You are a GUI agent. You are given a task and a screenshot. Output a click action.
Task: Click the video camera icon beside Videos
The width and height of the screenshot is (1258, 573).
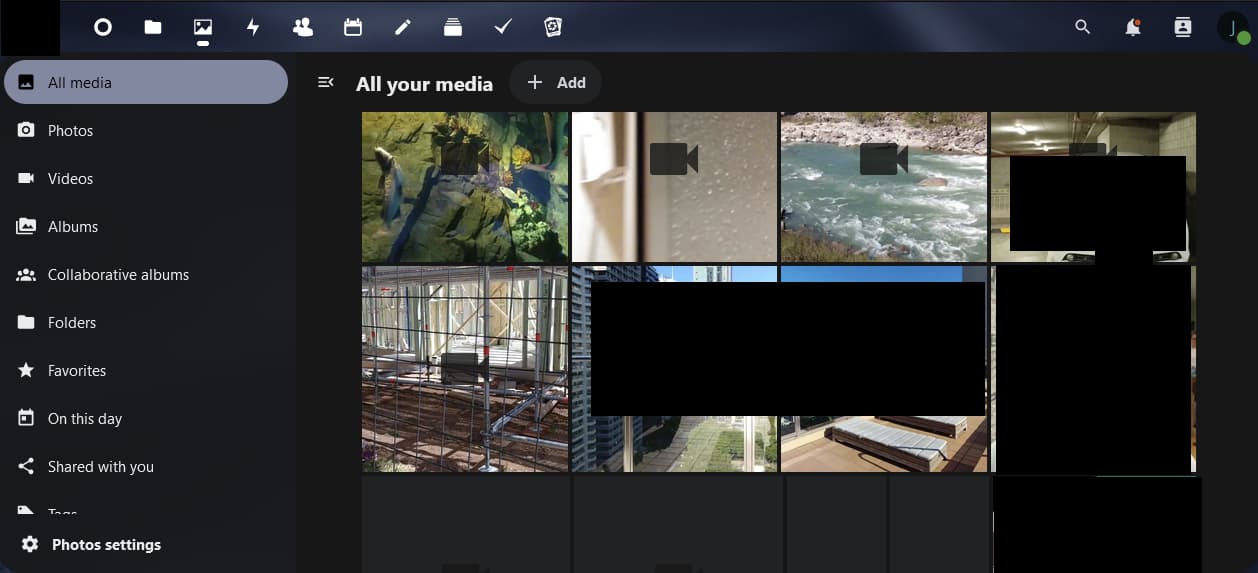26,178
